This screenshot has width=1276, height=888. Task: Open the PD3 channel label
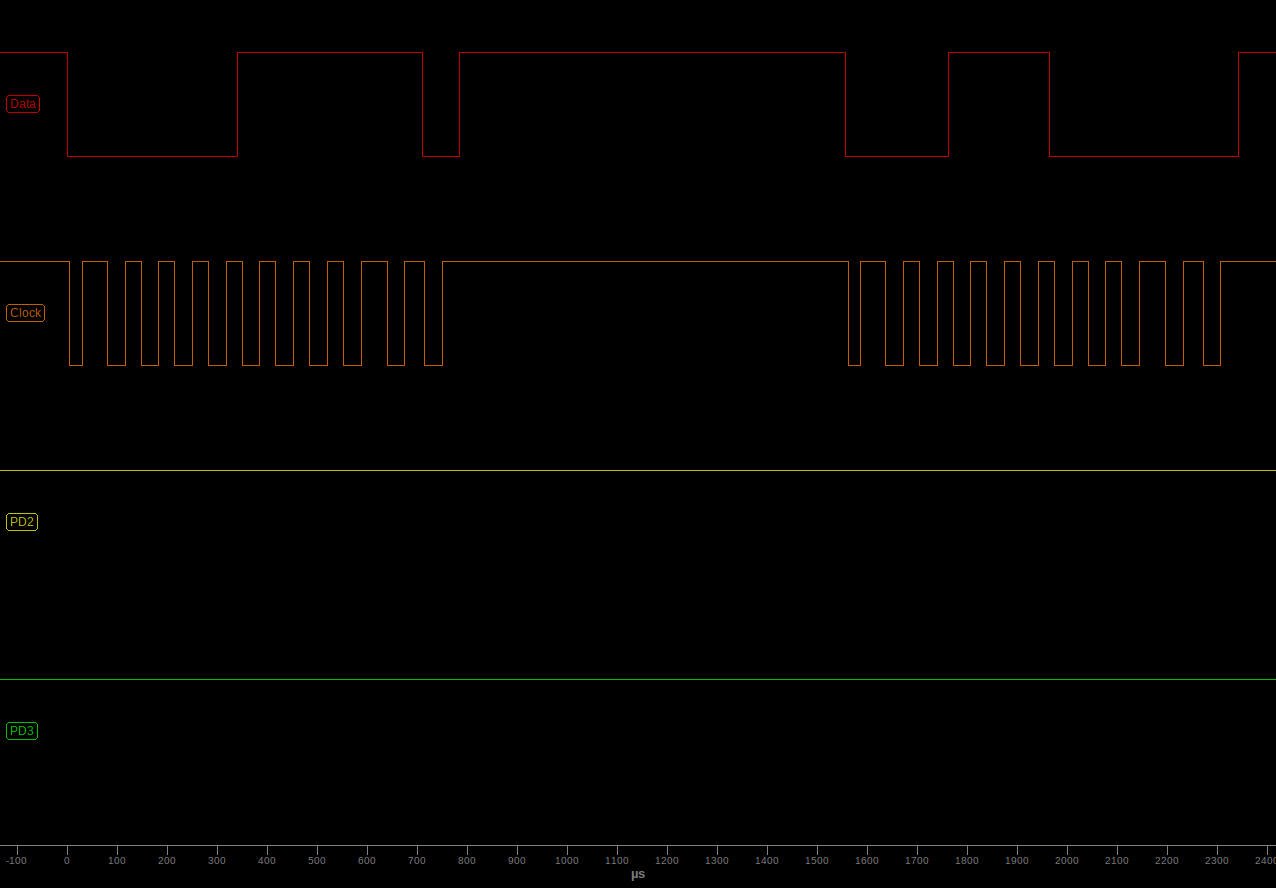22,731
